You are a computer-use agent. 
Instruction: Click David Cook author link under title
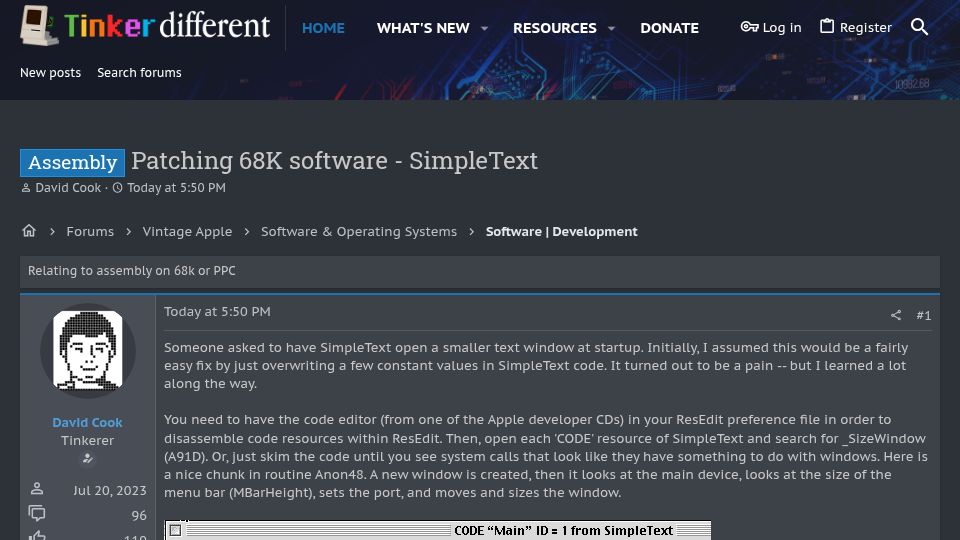(x=68, y=188)
